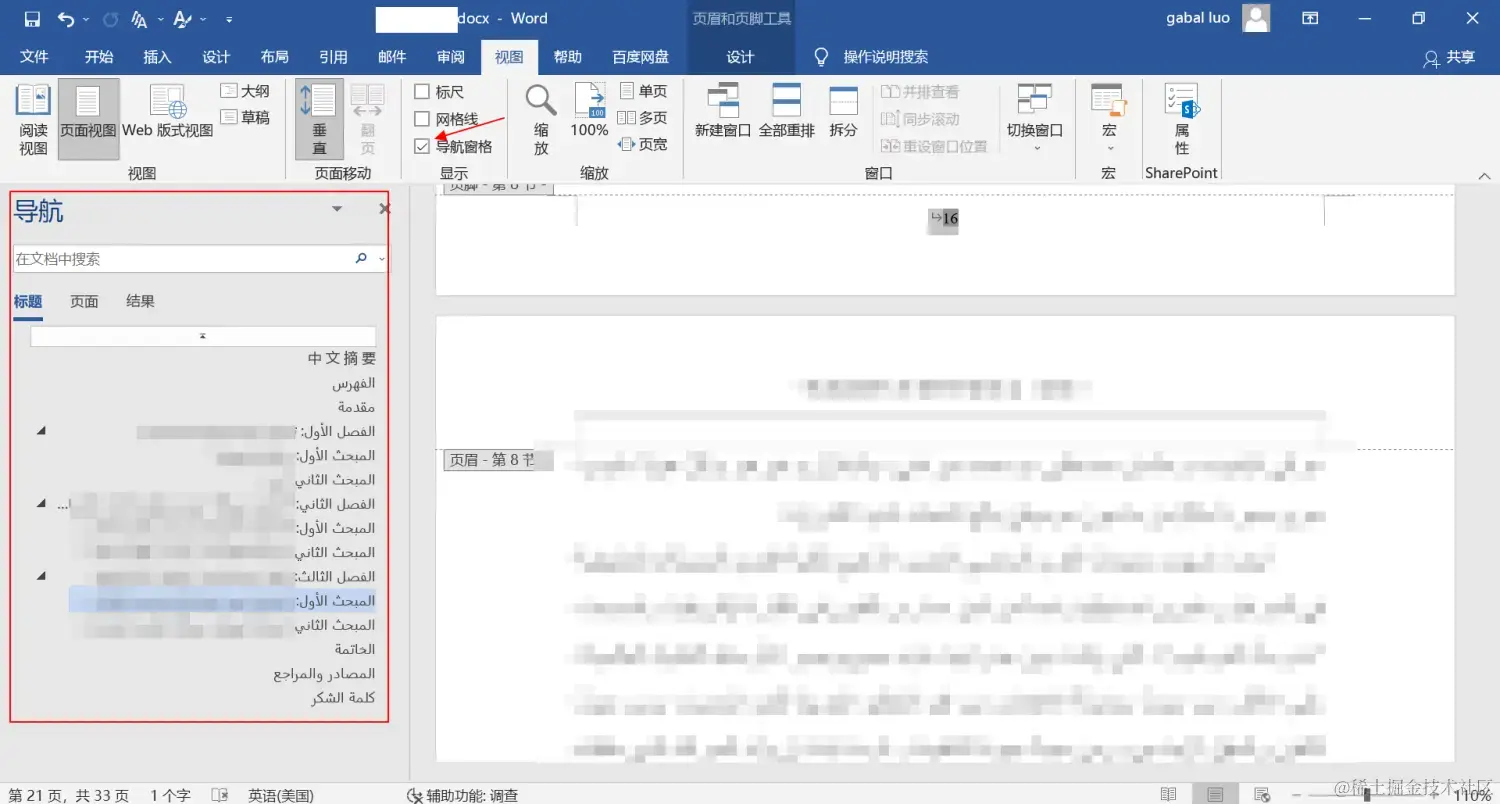Undo the last action
The width and height of the screenshot is (1500, 804).
point(66,19)
